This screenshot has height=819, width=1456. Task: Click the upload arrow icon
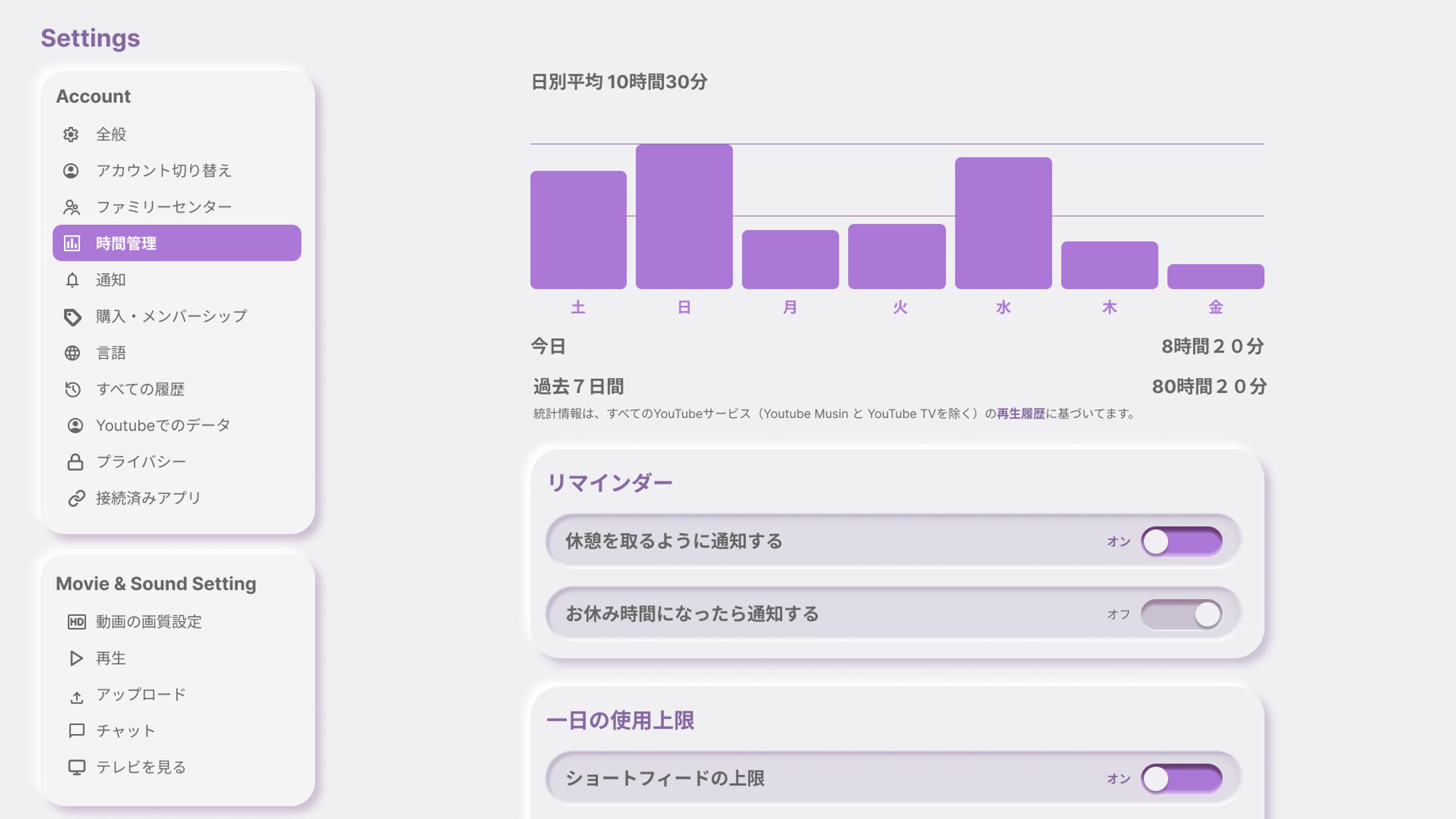76,697
